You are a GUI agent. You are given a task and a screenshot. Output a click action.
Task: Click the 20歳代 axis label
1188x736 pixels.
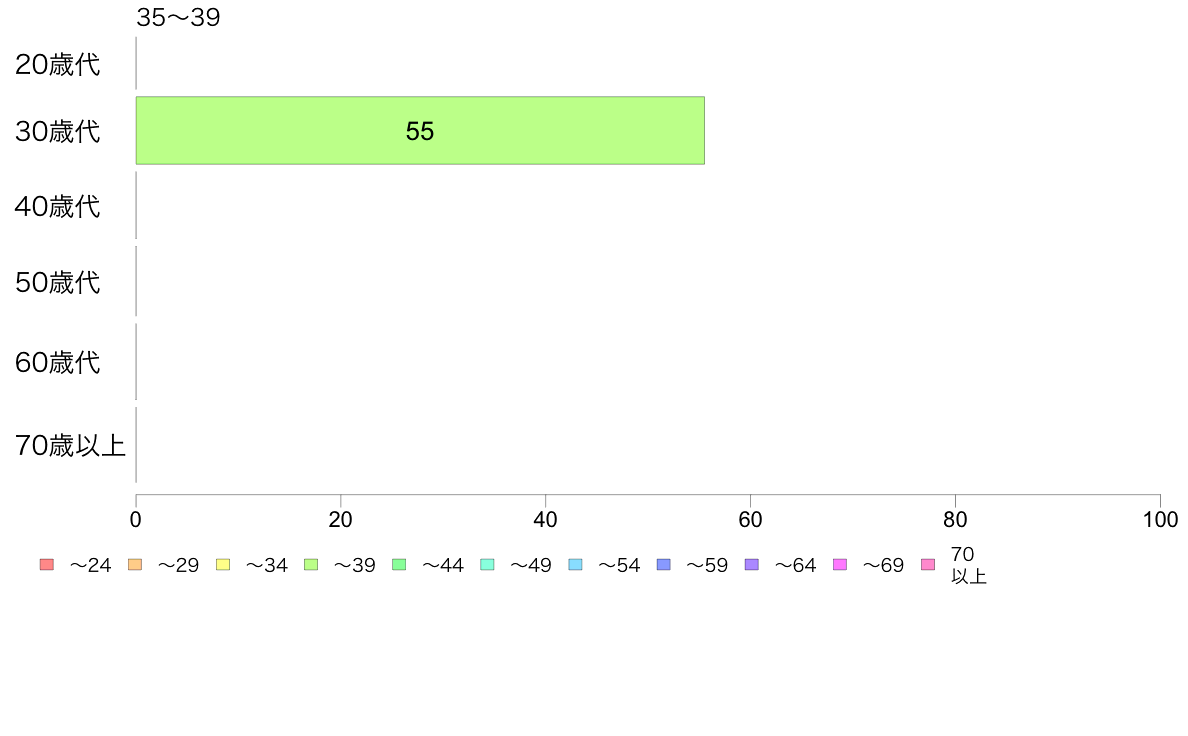58,64
